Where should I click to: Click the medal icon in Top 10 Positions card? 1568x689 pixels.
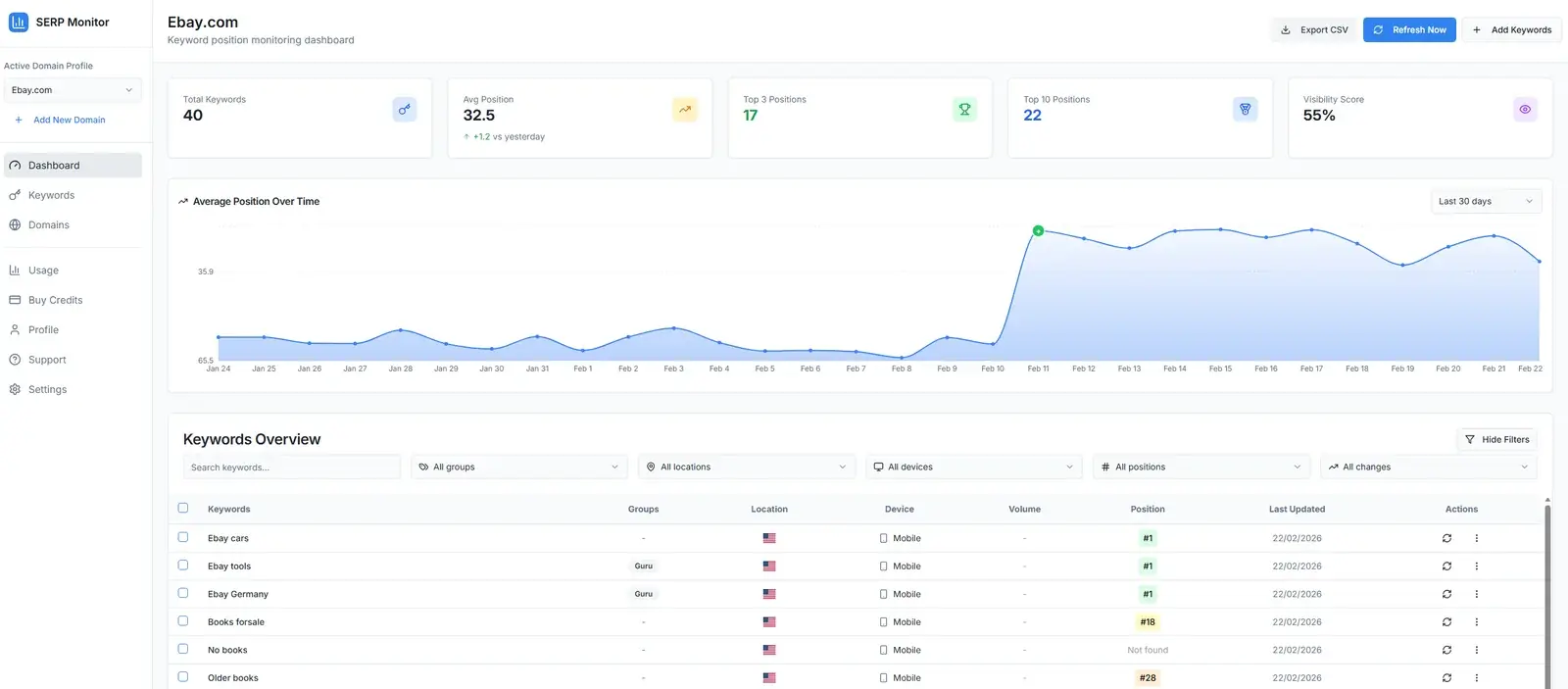tap(1245, 109)
